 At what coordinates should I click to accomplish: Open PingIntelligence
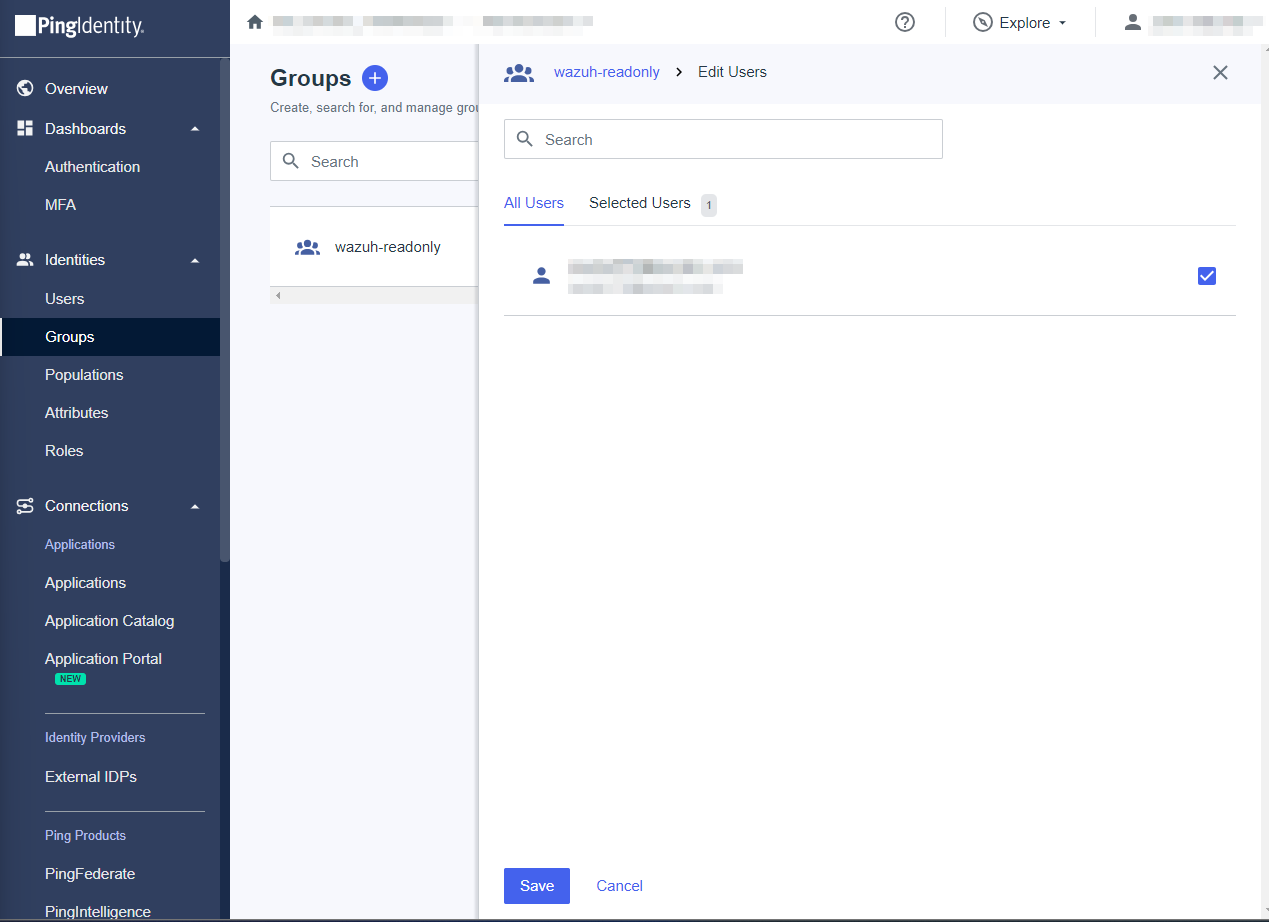98,911
